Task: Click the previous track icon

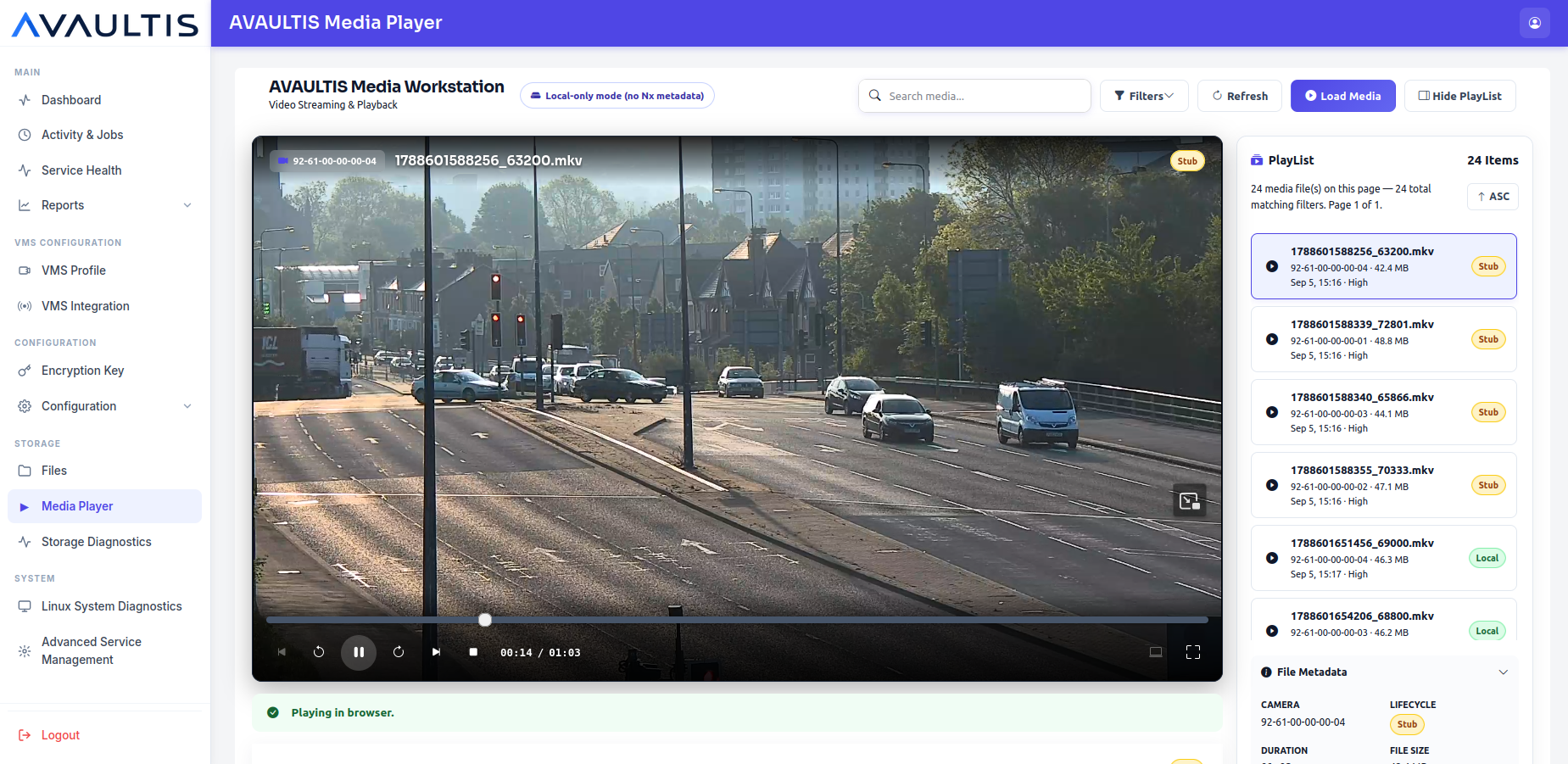Action: point(282,652)
